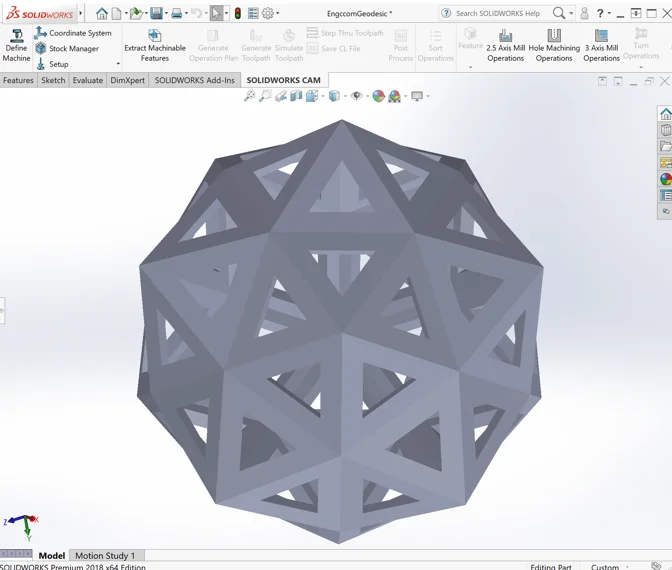The image size is (672, 570).
Task: Click Edit Appearance color sphere in view toolbar
Action: point(378,96)
